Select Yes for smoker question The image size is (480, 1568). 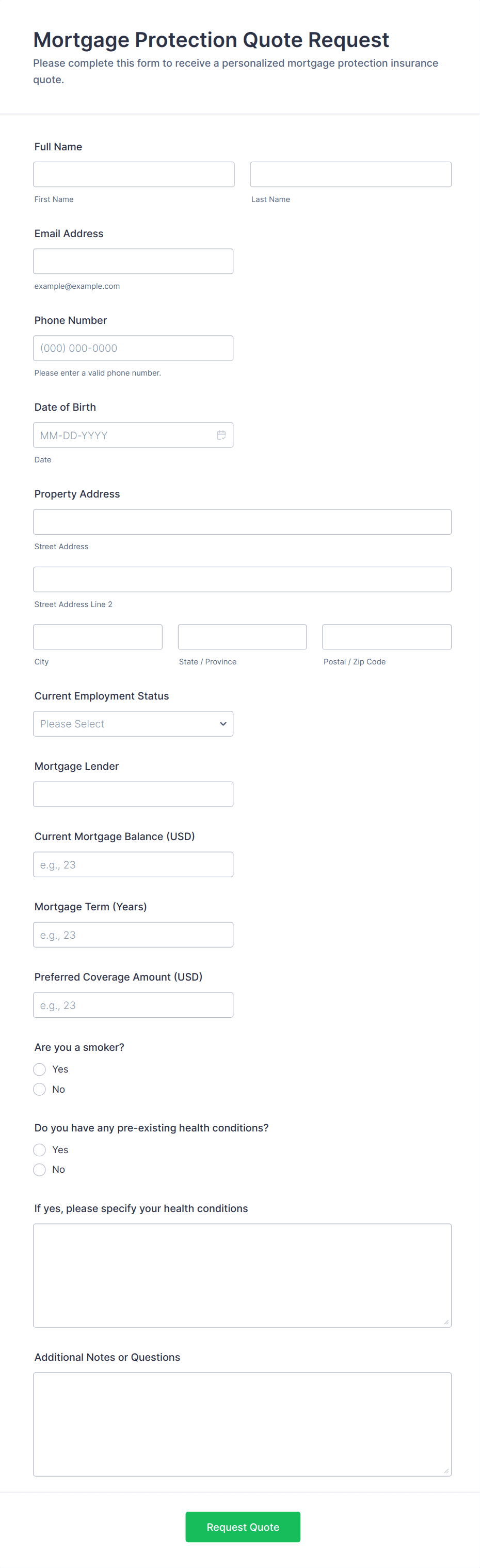click(x=40, y=1069)
